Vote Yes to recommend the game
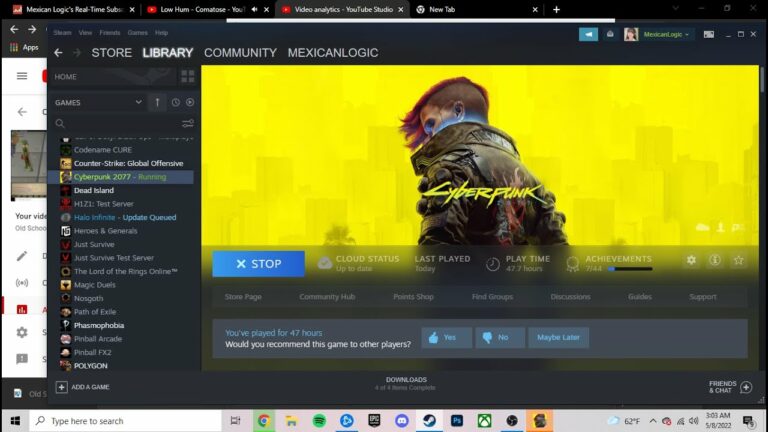 [x=446, y=338]
